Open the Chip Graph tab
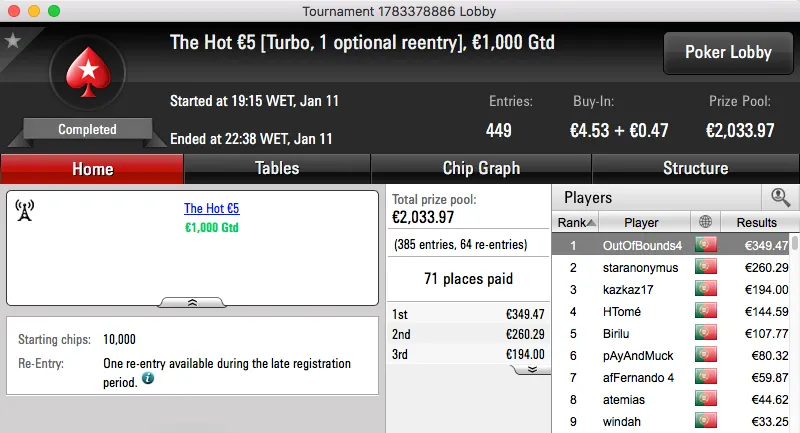The image size is (800, 433). tap(481, 168)
